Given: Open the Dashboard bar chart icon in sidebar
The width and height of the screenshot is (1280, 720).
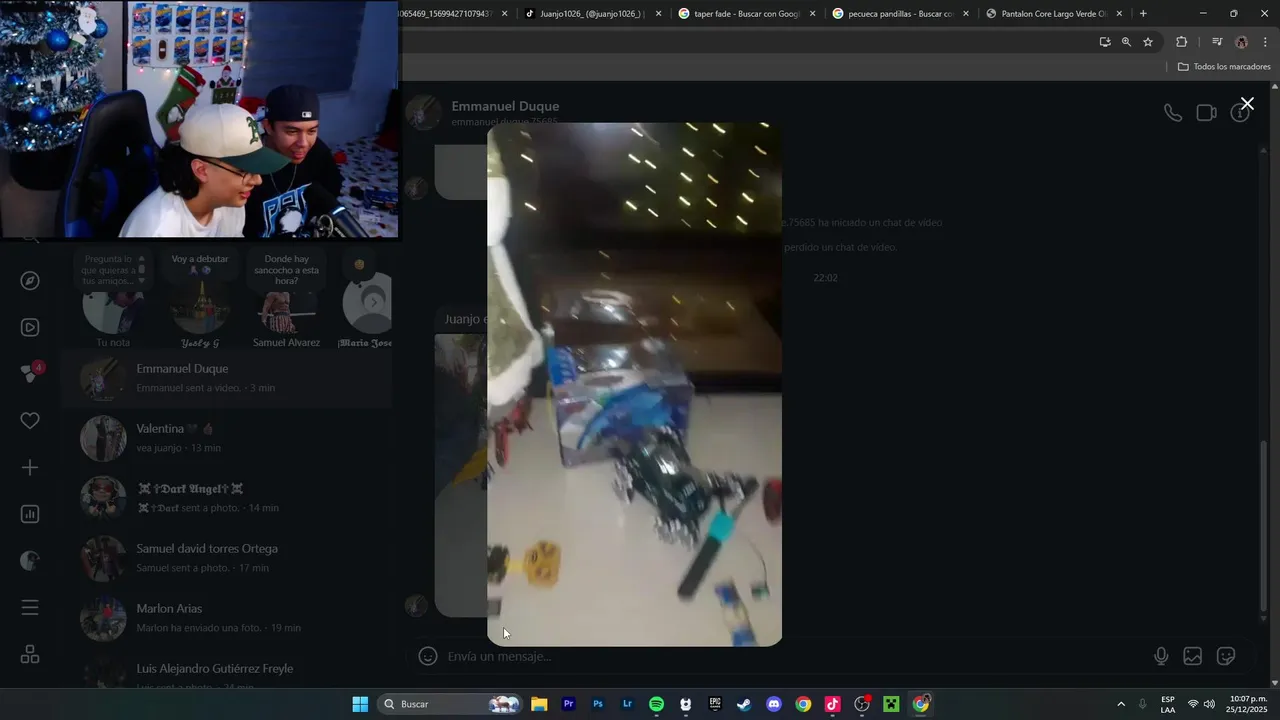Looking at the screenshot, I should 30,514.
